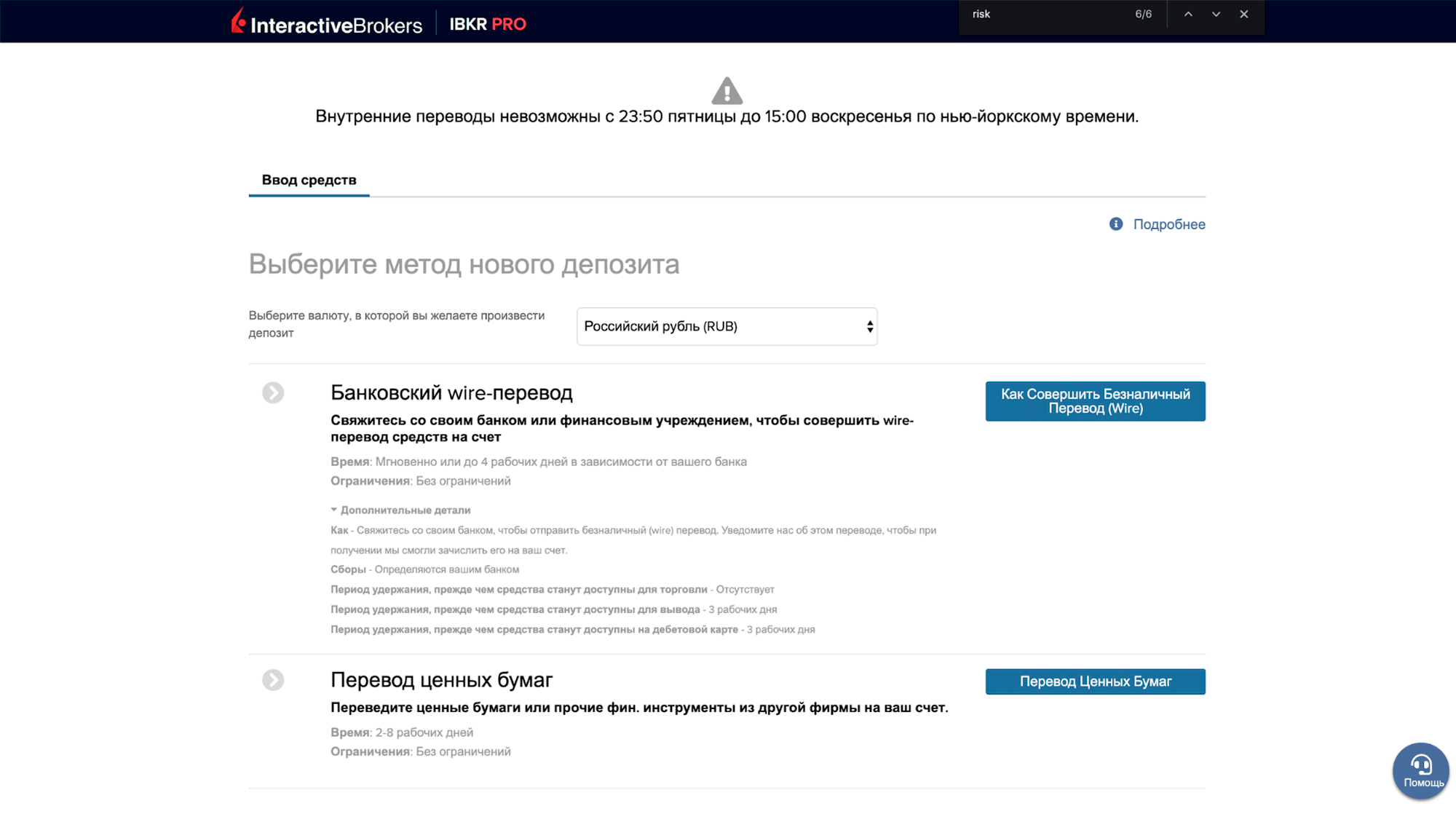Click the 6/6 match counter

click(x=1143, y=14)
